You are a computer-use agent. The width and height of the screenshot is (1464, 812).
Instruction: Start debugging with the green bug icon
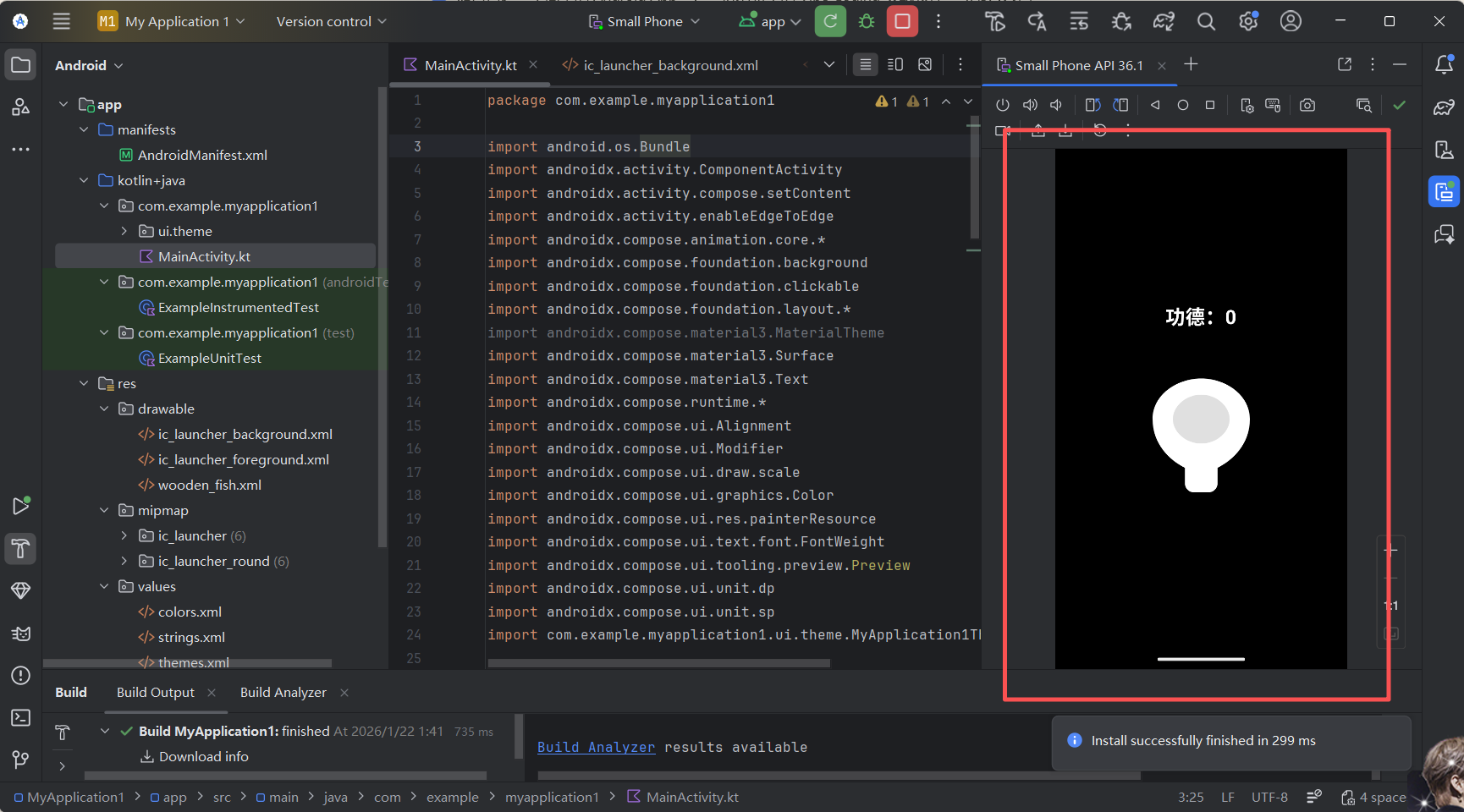(867, 22)
